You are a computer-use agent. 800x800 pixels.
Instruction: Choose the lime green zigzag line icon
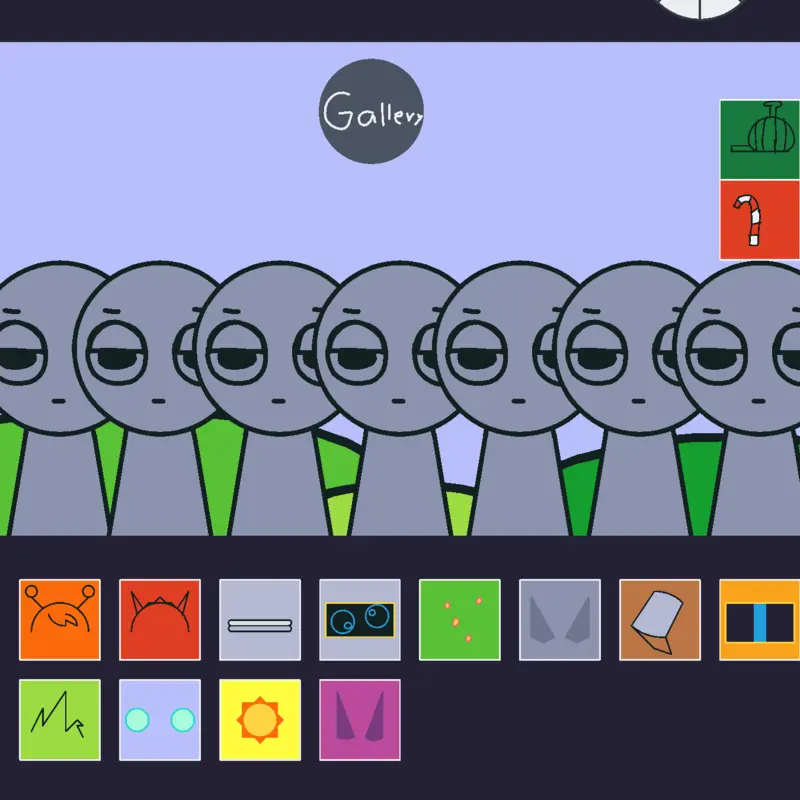[60, 719]
